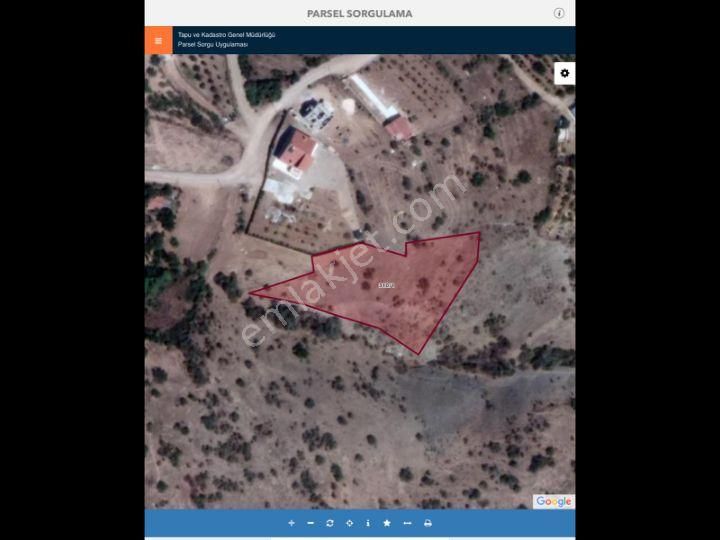Zoom in with the plus icon

291,523
